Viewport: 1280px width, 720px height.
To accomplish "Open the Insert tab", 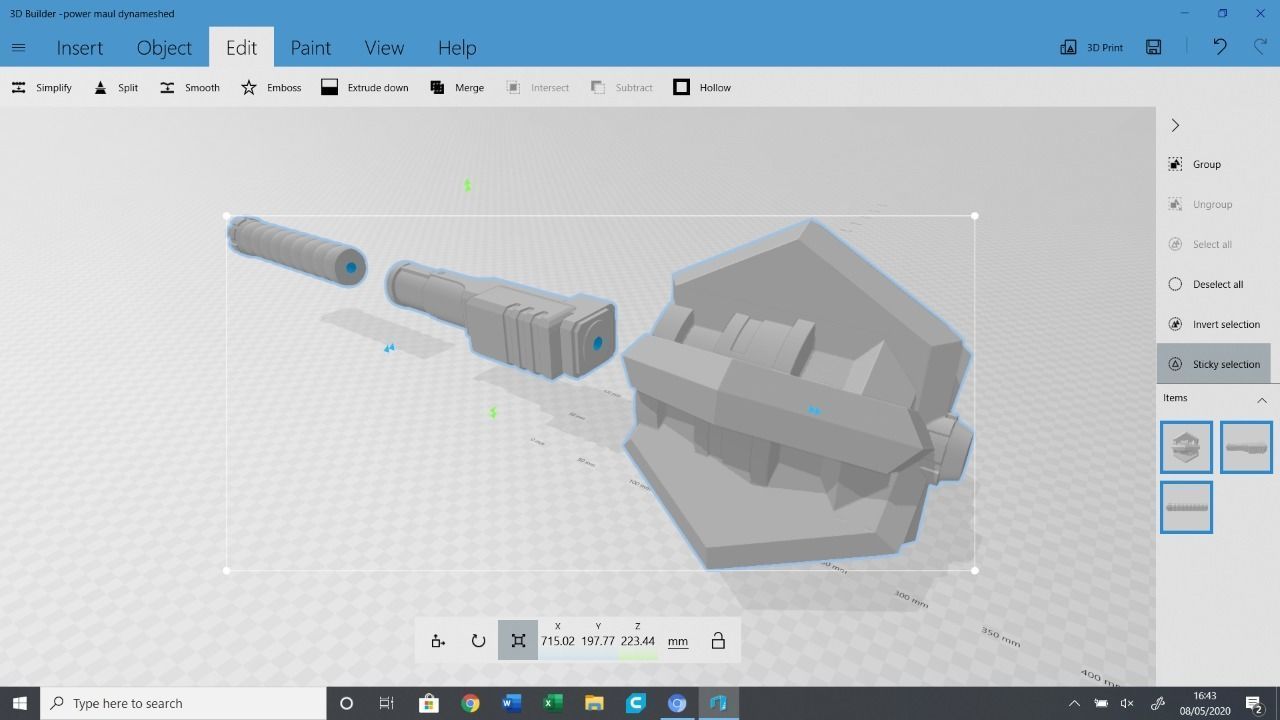I will point(79,48).
